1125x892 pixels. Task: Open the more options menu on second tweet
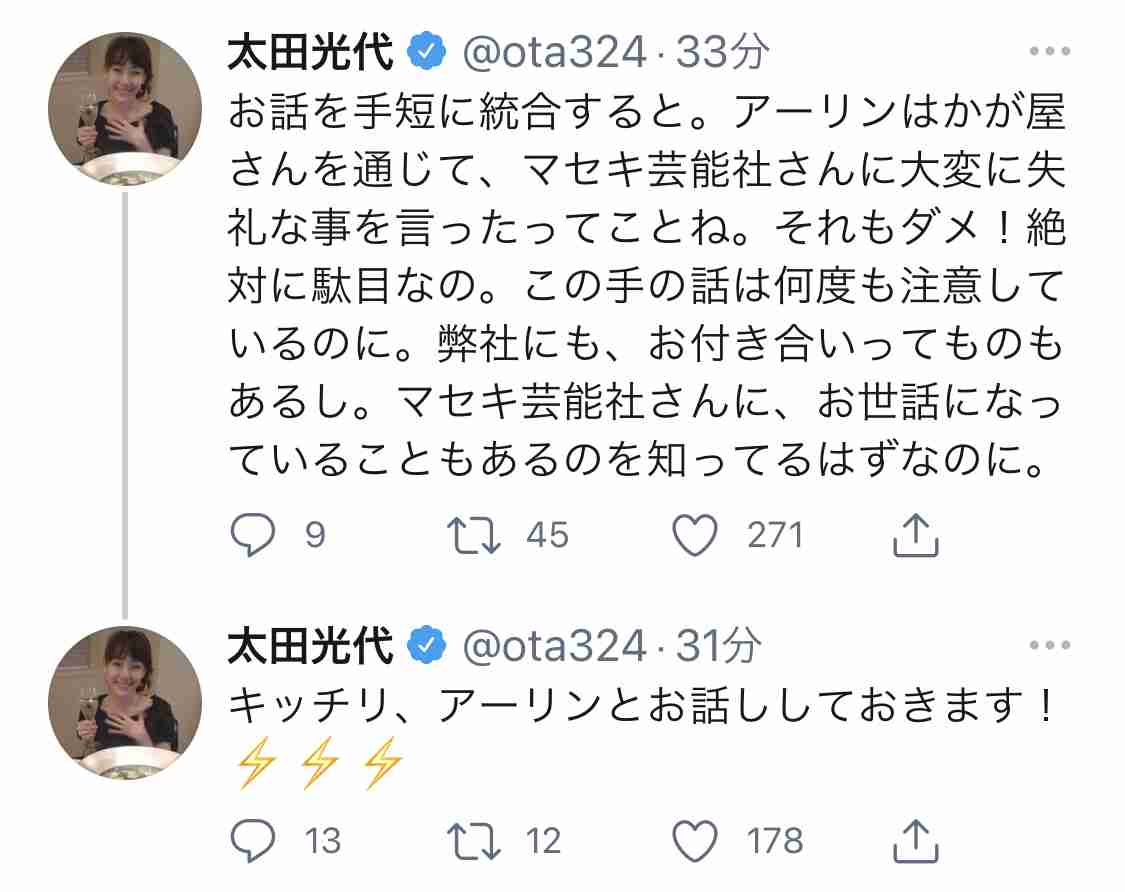(1050, 645)
